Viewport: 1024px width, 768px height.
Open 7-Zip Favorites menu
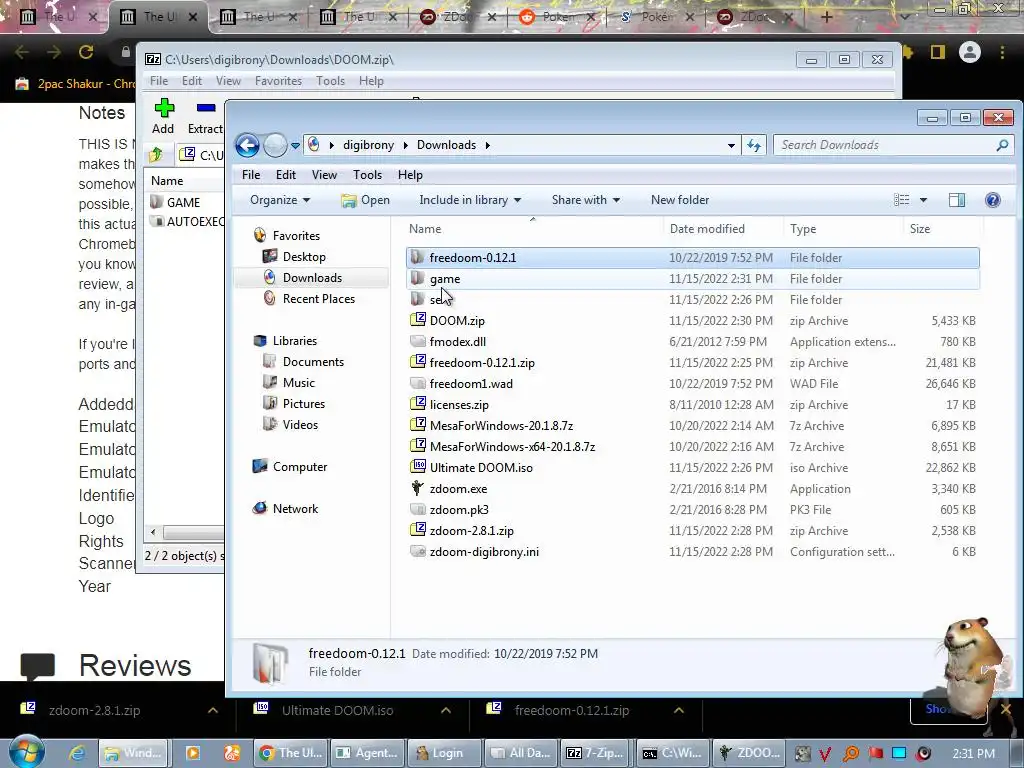[278, 81]
